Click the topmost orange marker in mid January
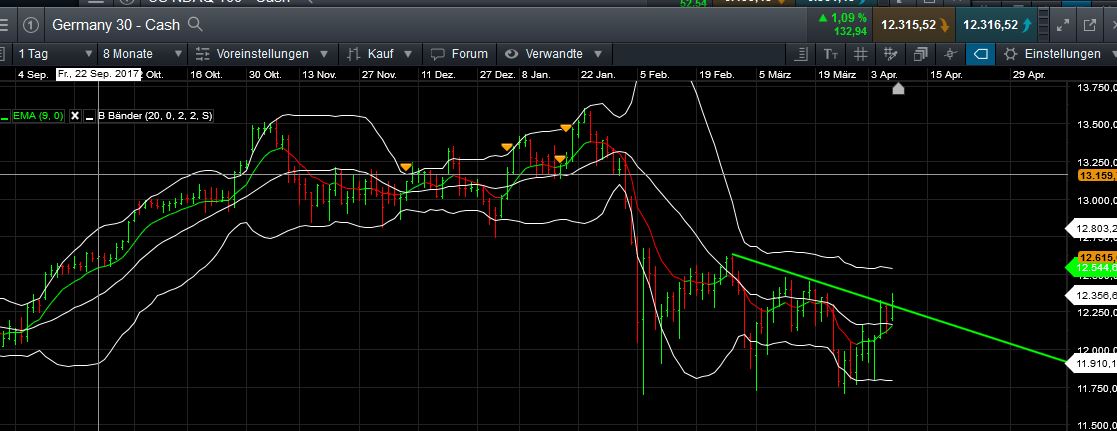This screenshot has width=1117, height=431. tap(566, 128)
